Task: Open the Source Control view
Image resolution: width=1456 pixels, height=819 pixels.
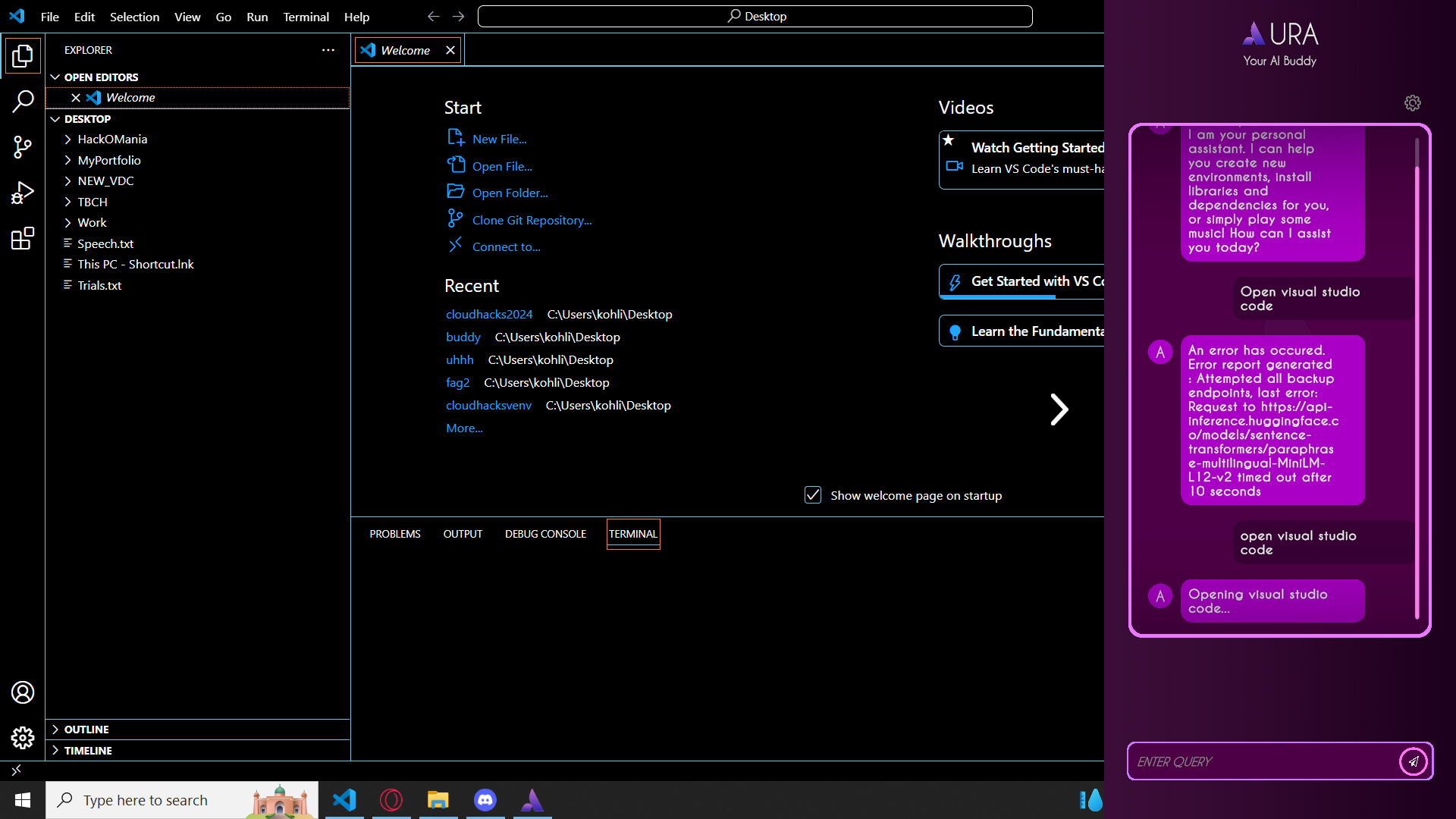Action: pyautogui.click(x=23, y=147)
